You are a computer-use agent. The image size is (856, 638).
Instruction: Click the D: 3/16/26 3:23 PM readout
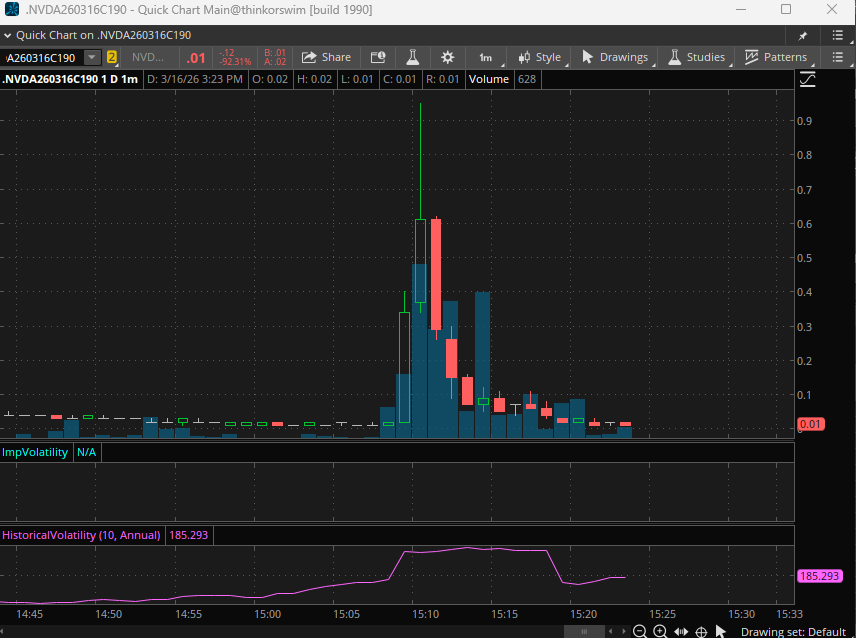click(x=195, y=79)
